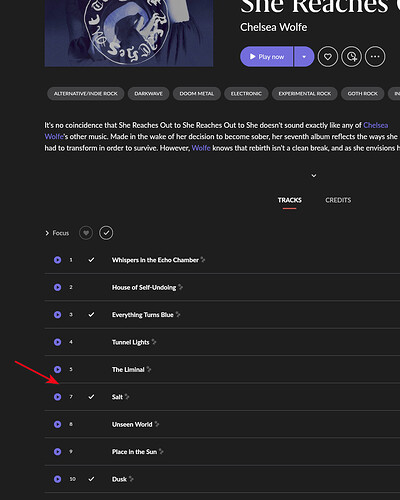Play track 1 Whispers in the Echo Chamber
The width and height of the screenshot is (400, 500).
pyautogui.click(x=58, y=260)
